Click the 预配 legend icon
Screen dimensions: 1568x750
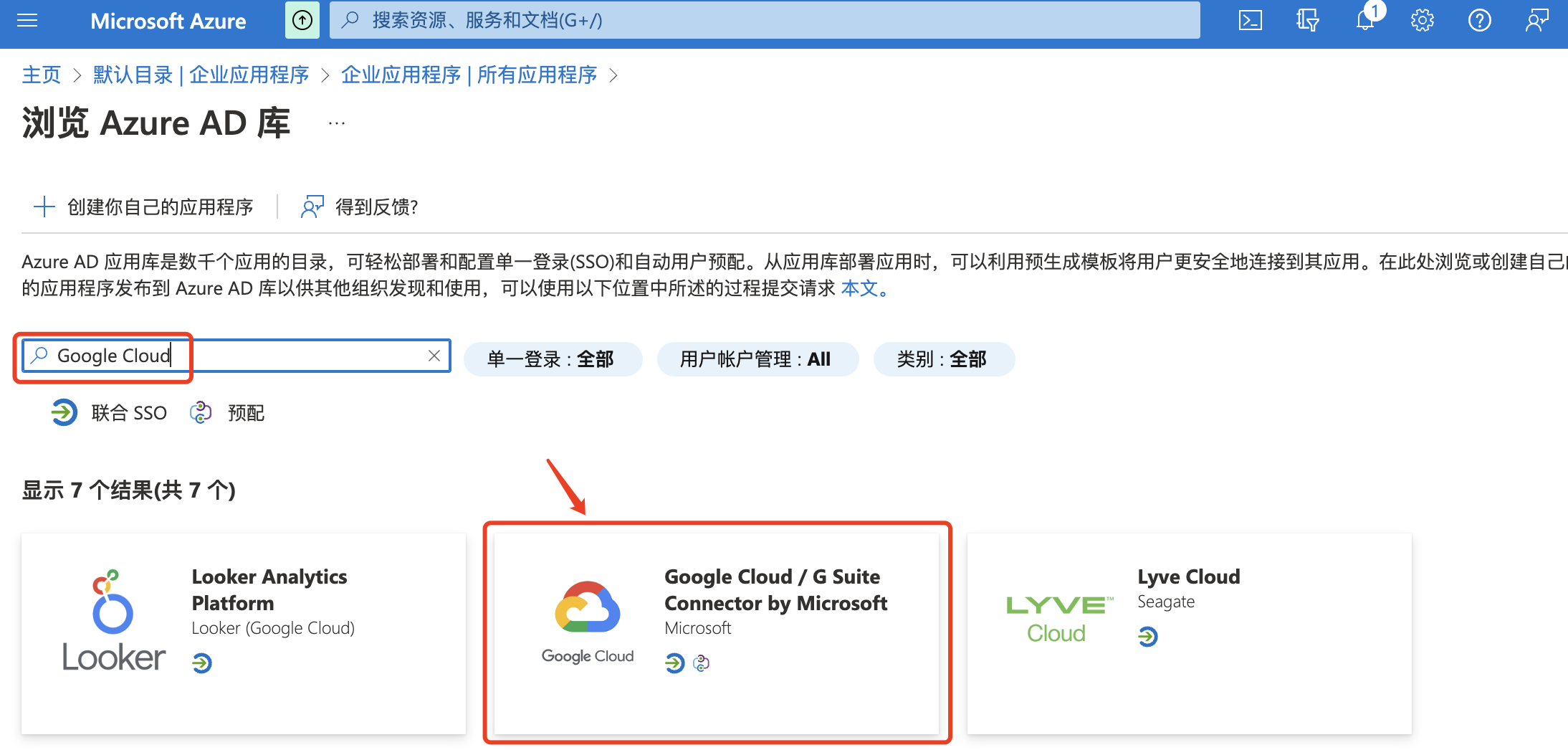(201, 412)
